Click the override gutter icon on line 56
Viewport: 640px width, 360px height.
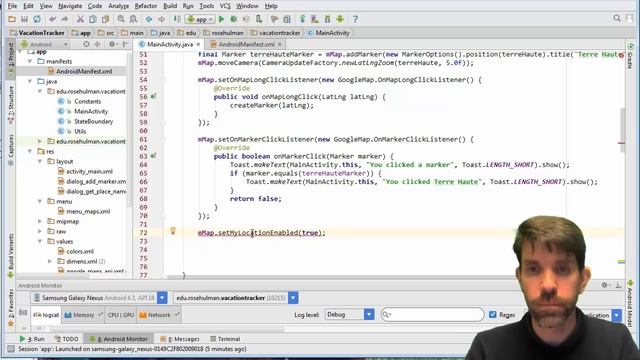point(153,97)
